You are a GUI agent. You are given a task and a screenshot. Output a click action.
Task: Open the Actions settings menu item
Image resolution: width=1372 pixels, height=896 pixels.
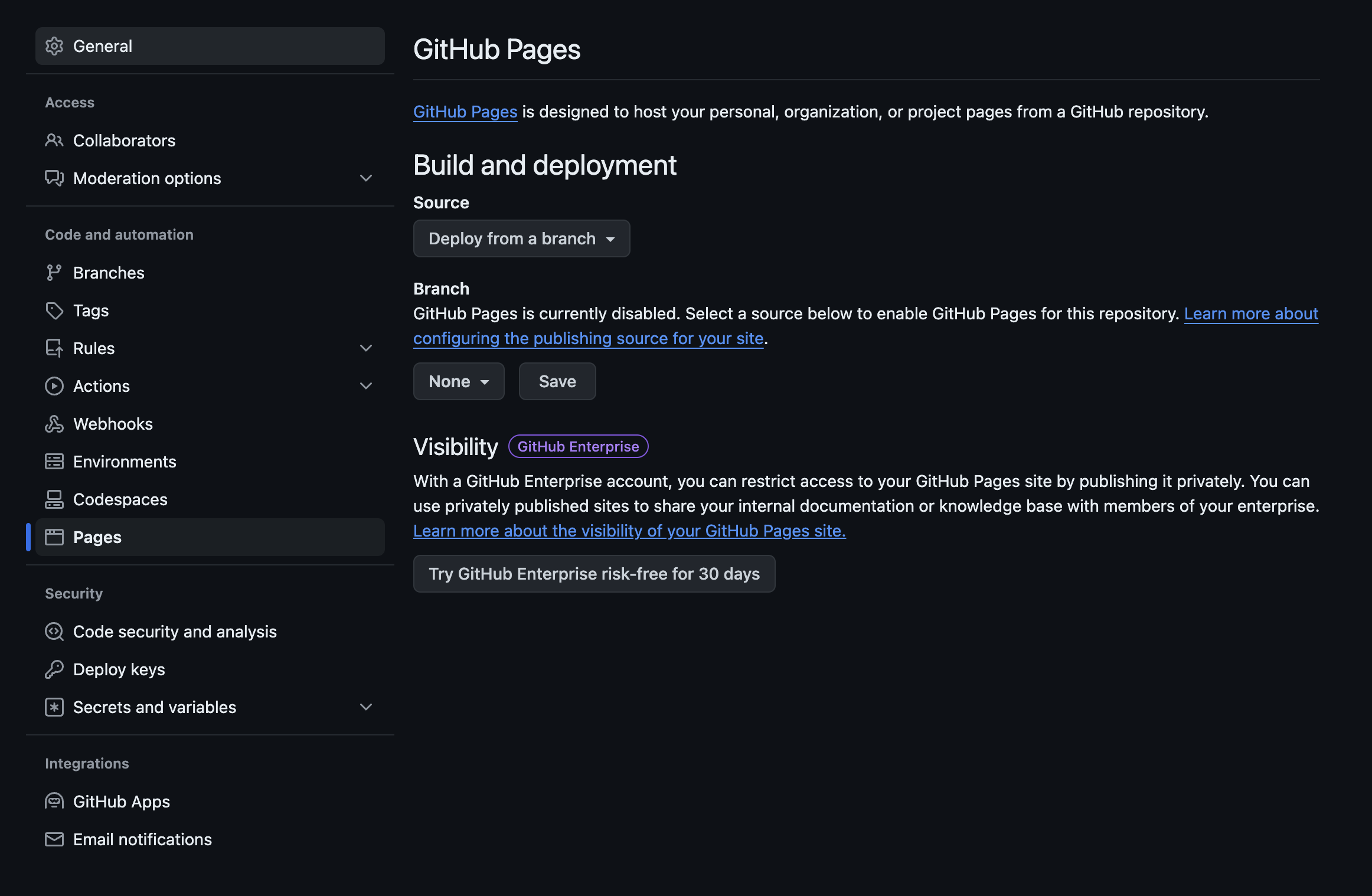(102, 386)
